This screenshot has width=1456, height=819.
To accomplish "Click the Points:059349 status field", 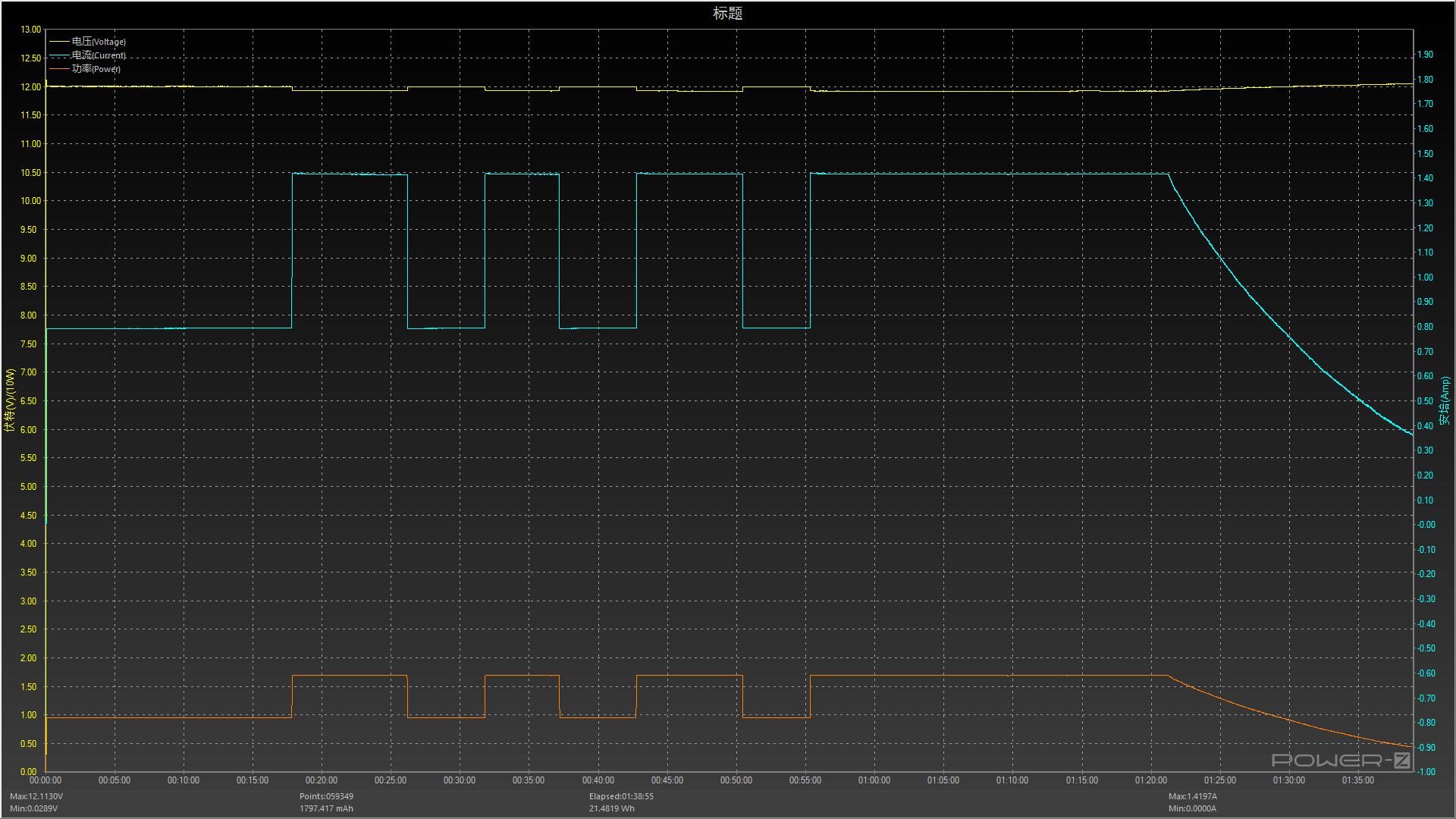I will coord(326,796).
